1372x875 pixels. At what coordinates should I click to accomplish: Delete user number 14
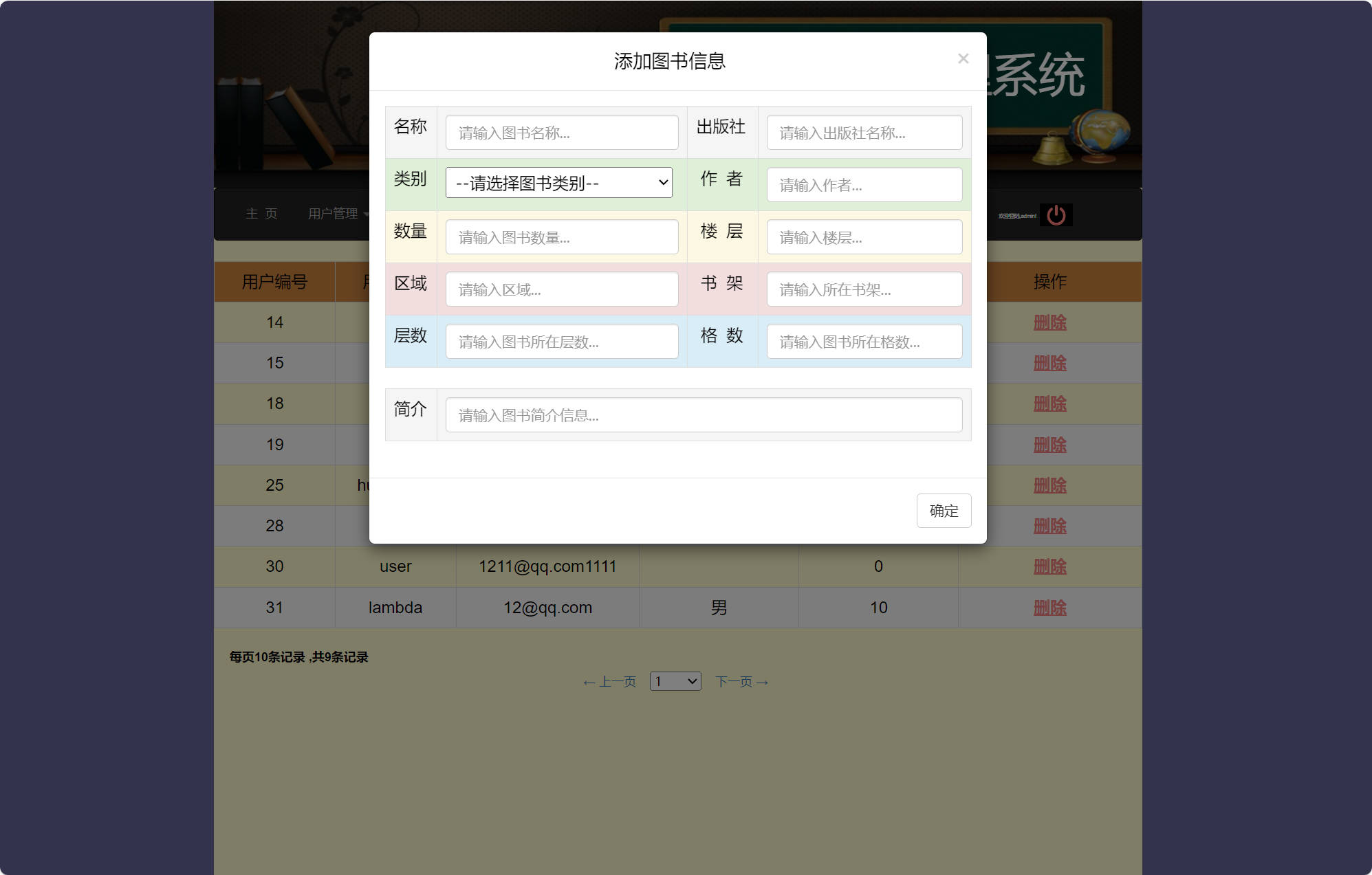[x=1049, y=322]
